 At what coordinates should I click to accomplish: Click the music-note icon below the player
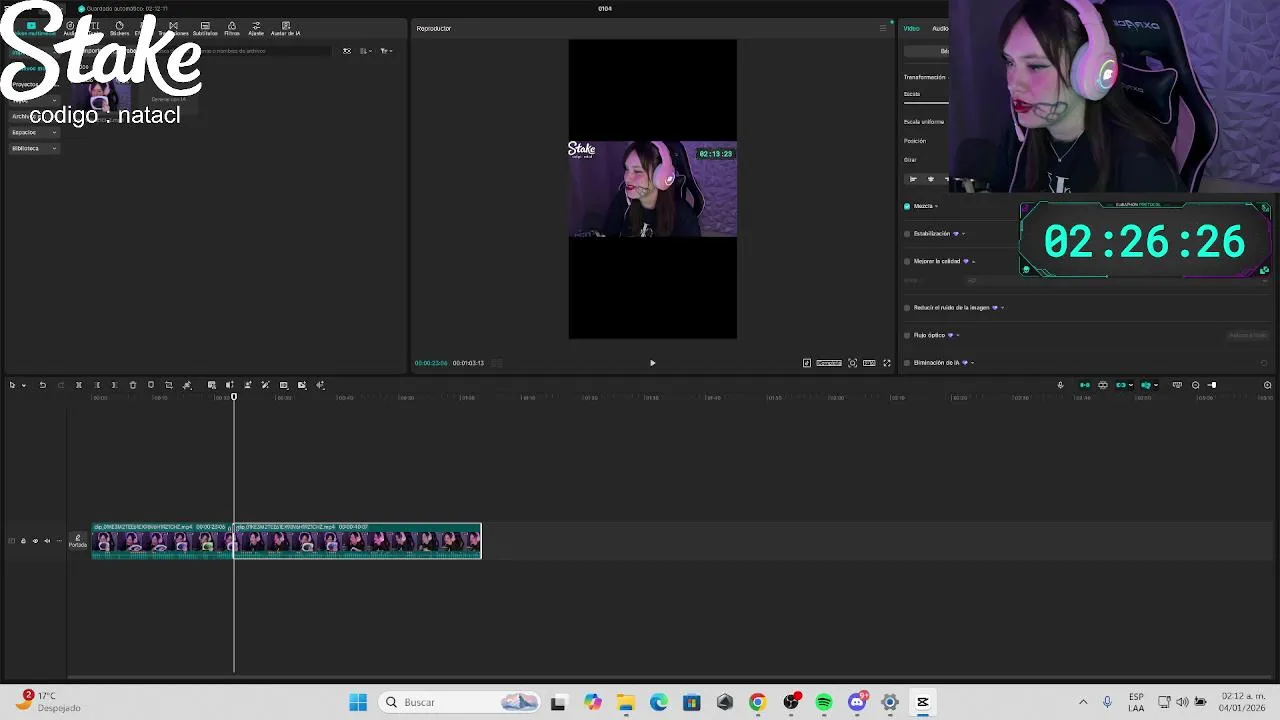[x=807, y=363]
